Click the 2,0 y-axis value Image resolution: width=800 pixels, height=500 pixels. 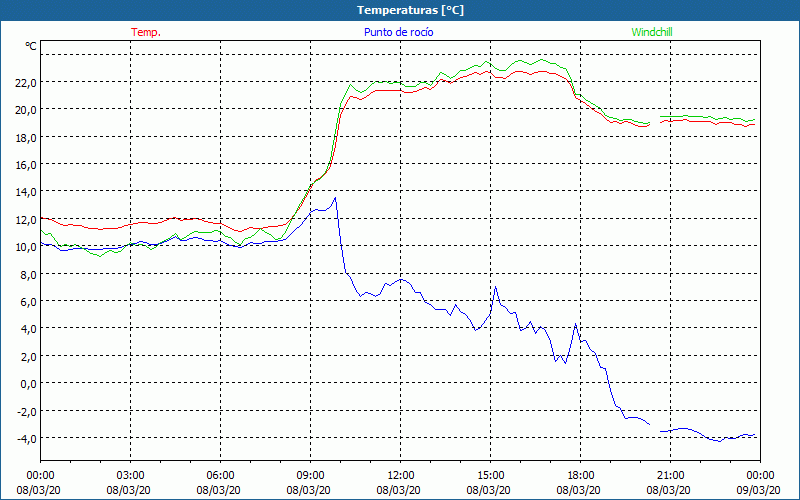click(28, 357)
